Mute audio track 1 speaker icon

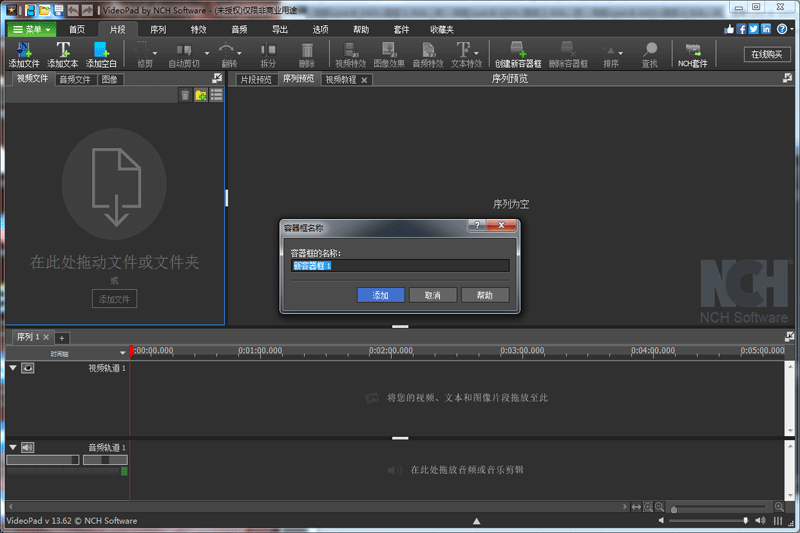28,447
